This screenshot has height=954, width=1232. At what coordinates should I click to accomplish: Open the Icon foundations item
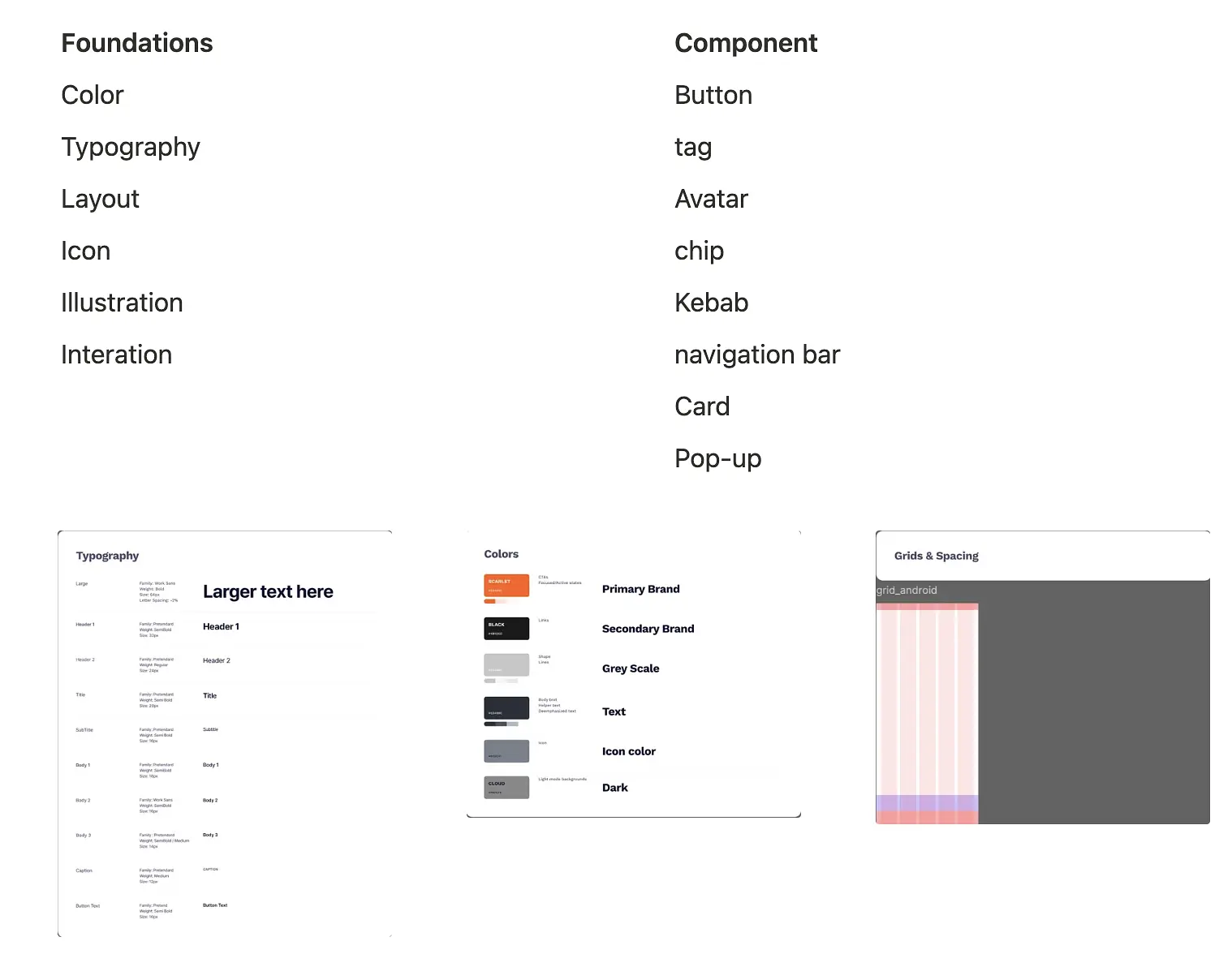[86, 251]
